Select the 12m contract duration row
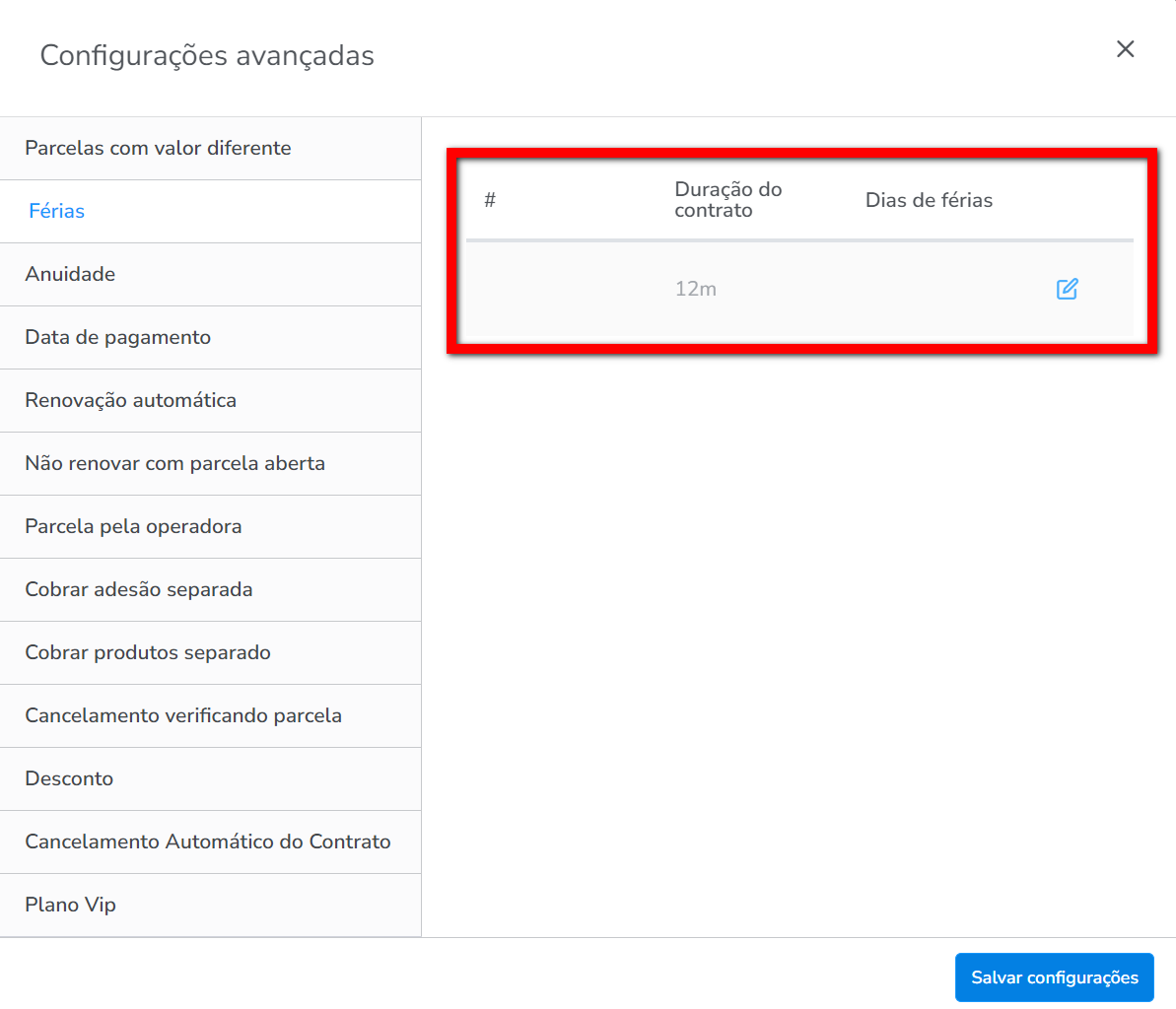This screenshot has width=1176, height=1009. pos(695,289)
